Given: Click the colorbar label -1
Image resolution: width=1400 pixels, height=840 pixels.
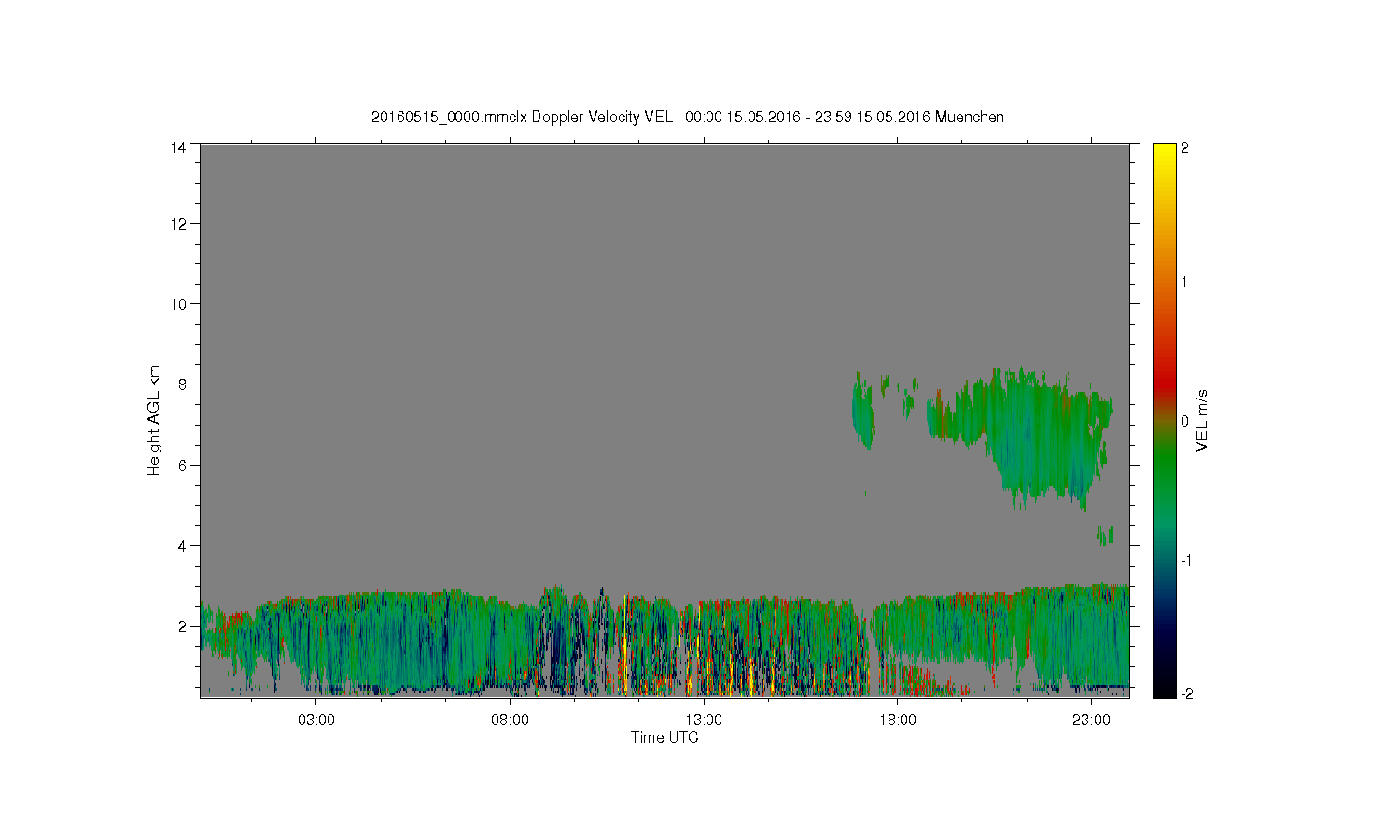Looking at the screenshot, I should (1186, 560).
